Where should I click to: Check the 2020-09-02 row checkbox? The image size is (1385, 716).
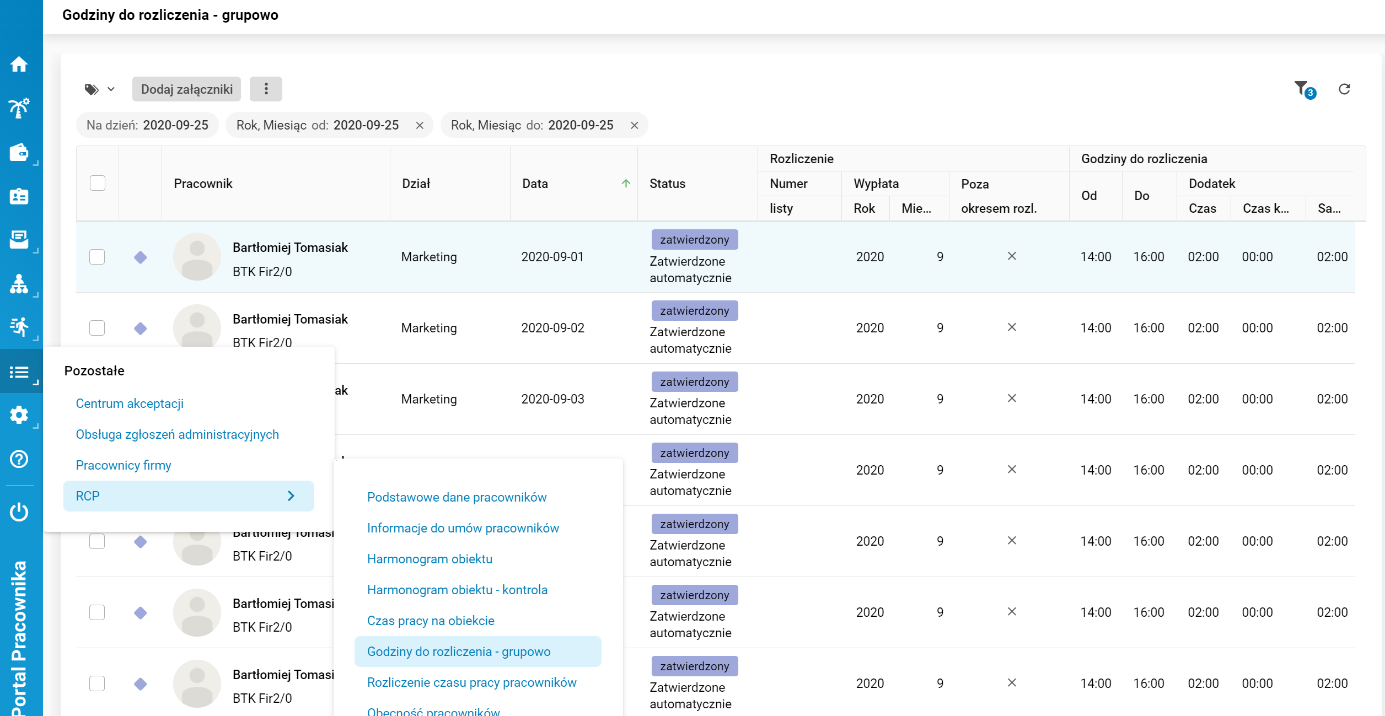tap(97, 328)
